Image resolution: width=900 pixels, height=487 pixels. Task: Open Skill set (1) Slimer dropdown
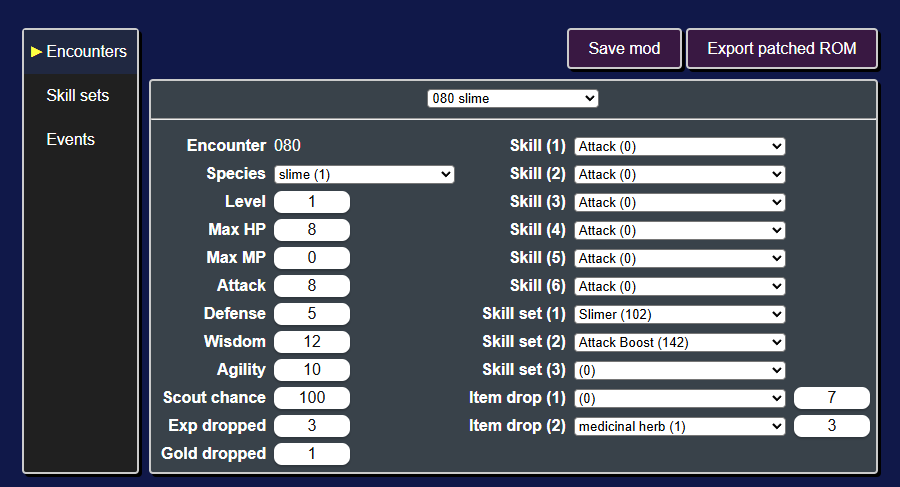[680, 315]
